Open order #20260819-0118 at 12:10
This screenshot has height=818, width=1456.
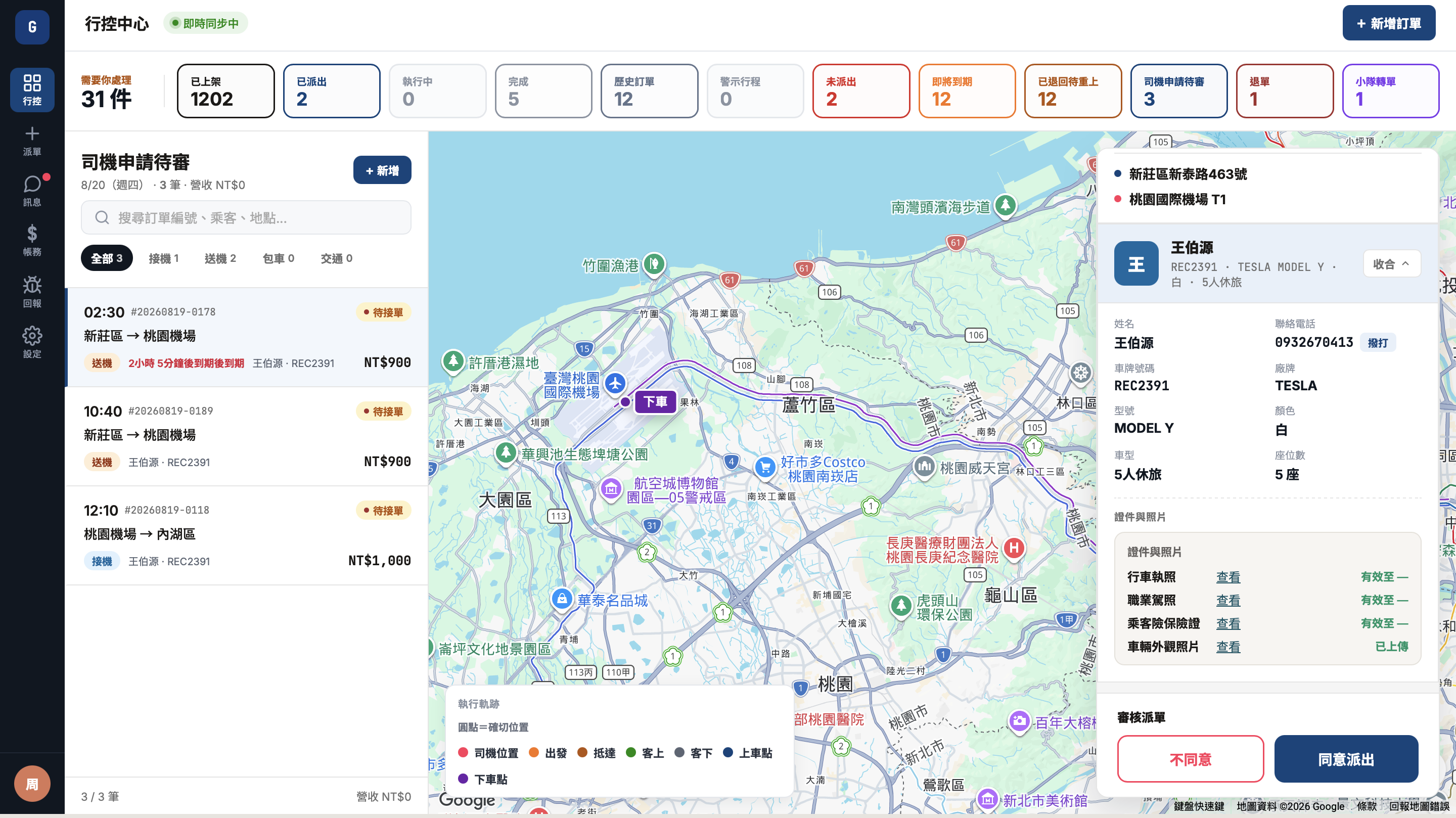coord(247,535)
